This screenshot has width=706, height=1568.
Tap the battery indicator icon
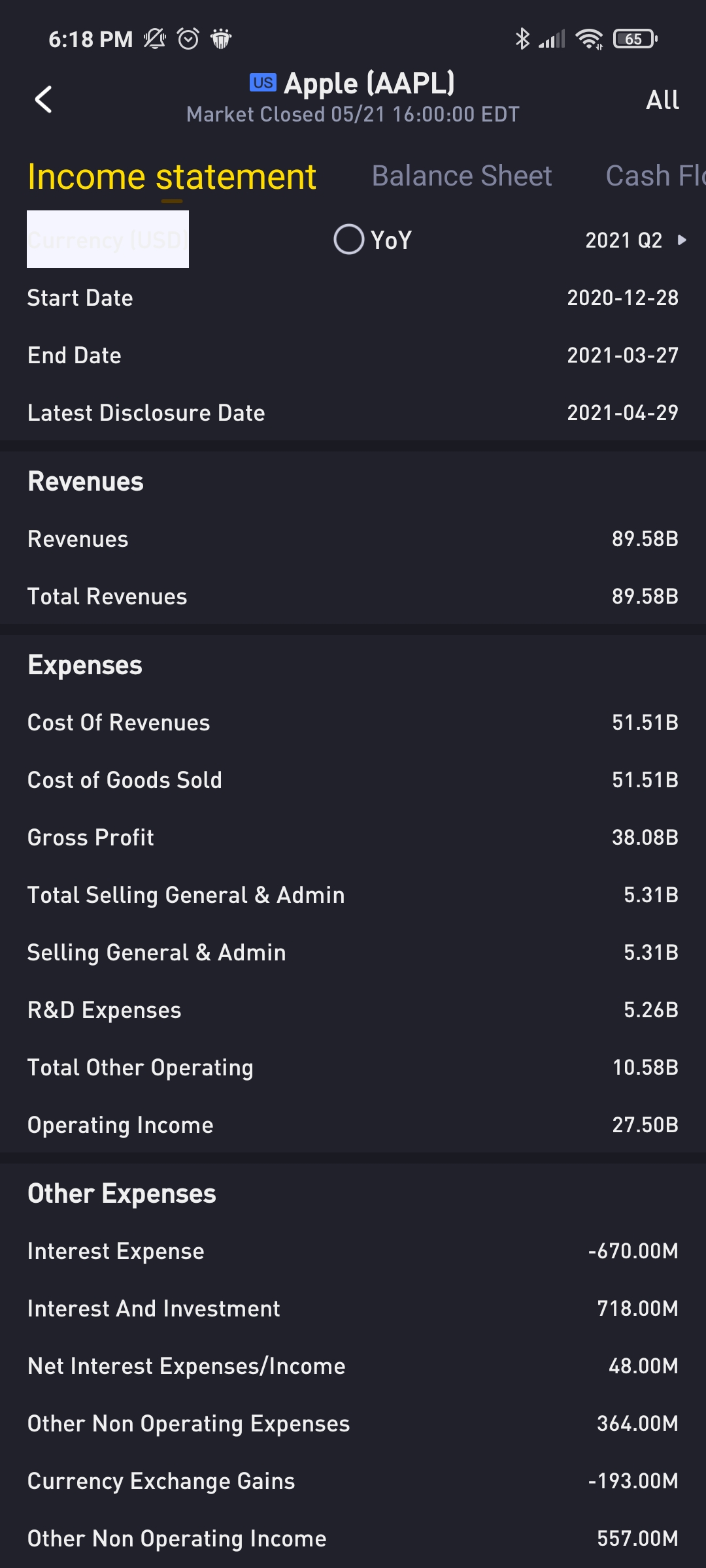coord(635,39)
